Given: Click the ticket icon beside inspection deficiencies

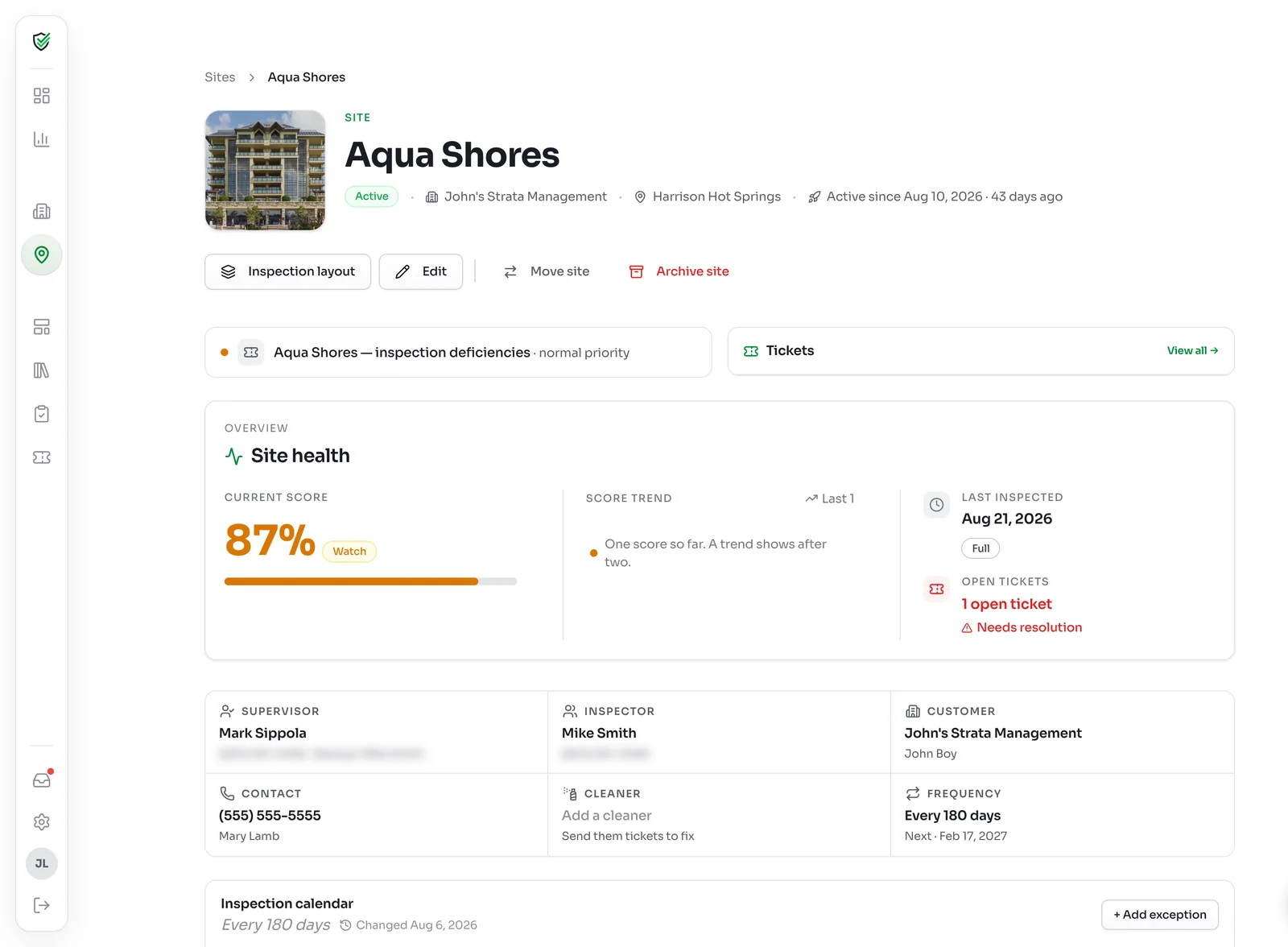Looking at the screenshot, I should tap(251, 353).
